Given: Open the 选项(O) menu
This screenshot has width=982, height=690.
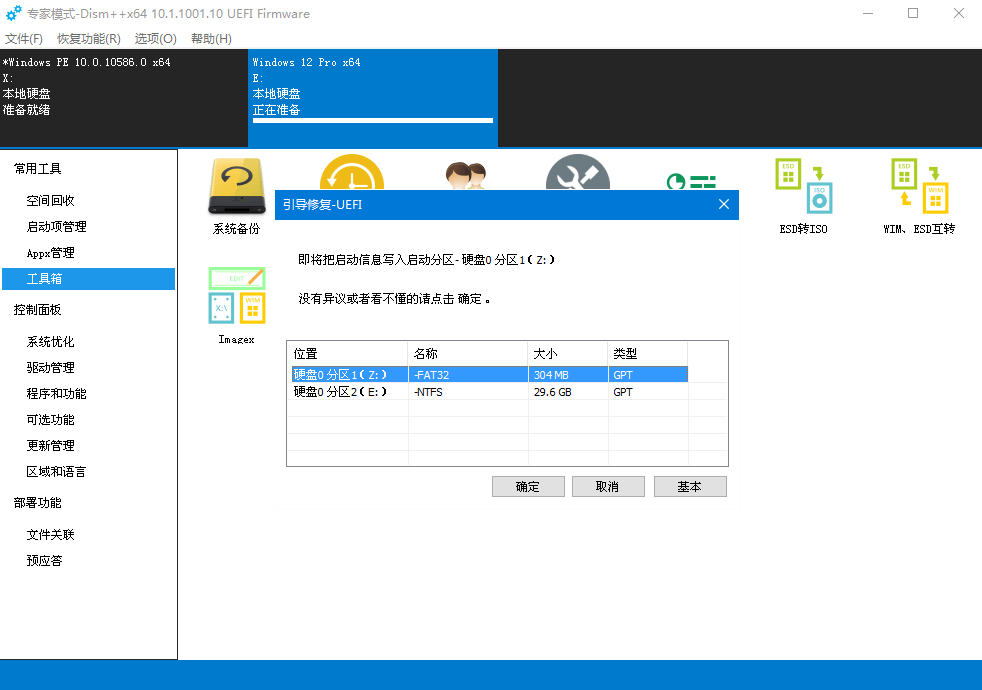Looking at the screenshot, I should click(156, 39).
